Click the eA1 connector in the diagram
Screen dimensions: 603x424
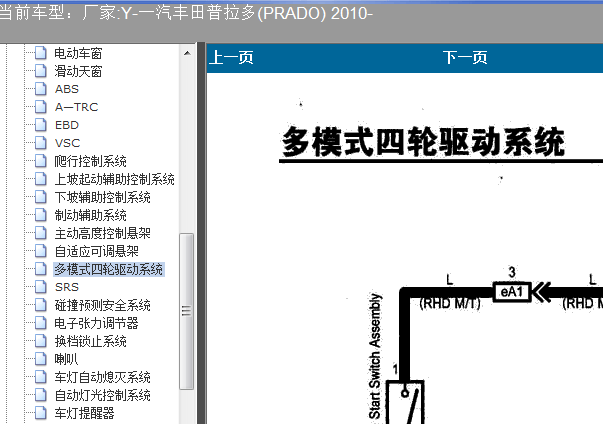512,292
